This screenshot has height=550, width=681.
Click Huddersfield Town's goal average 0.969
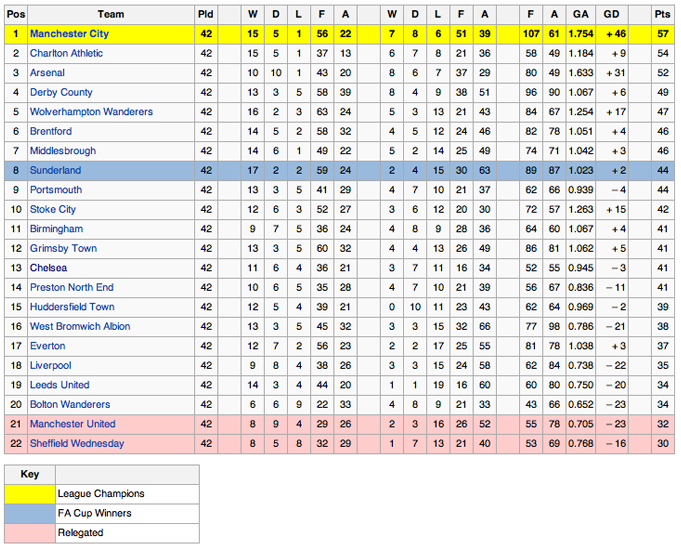(581, 307)
